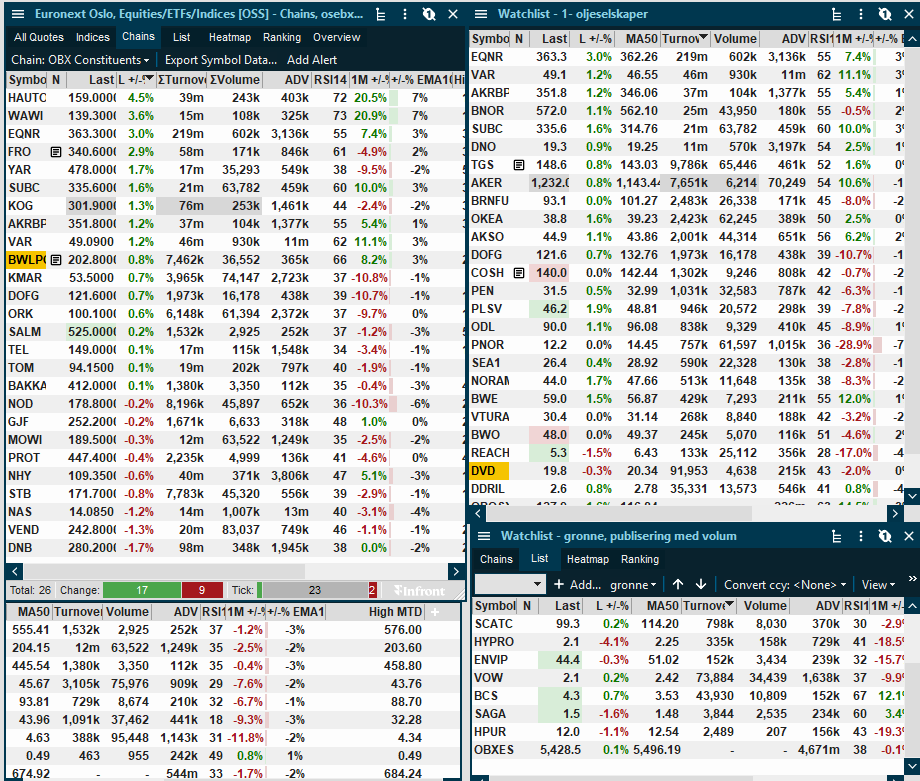Screen dimensions: 920x781
Task: Expand the empty symbol combo box
Action: coord(510,584)
